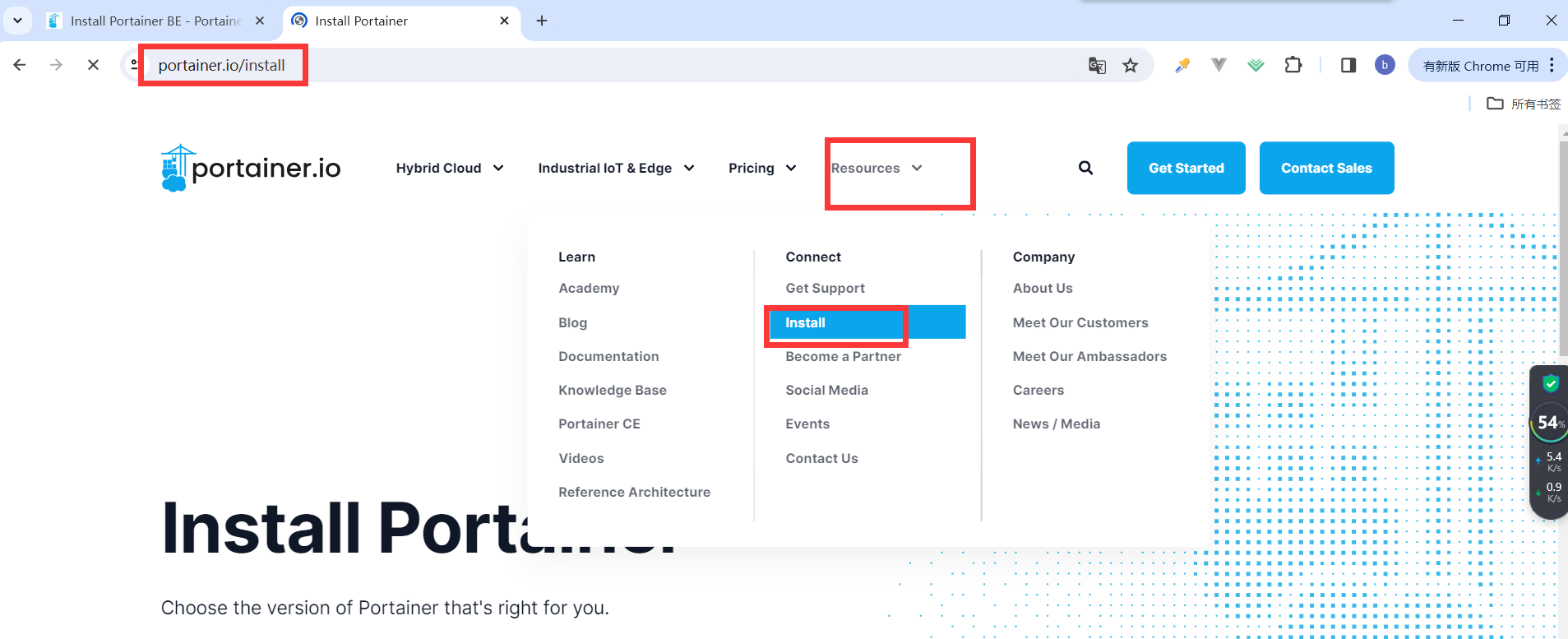
Task: Open the Chrome three-dot menu
Action: tap(1552, 65)
